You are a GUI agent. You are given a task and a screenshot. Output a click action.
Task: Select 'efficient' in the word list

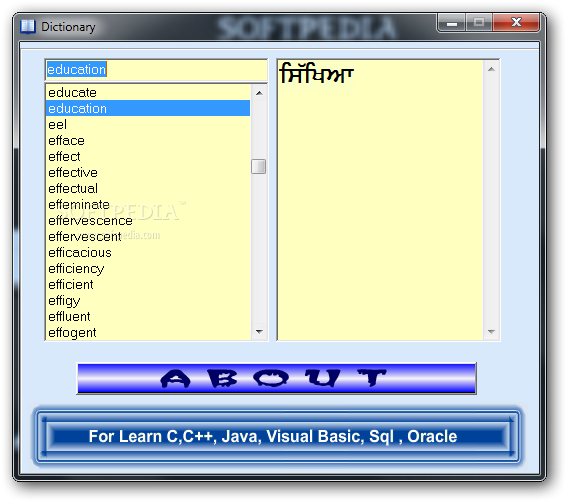148,284
